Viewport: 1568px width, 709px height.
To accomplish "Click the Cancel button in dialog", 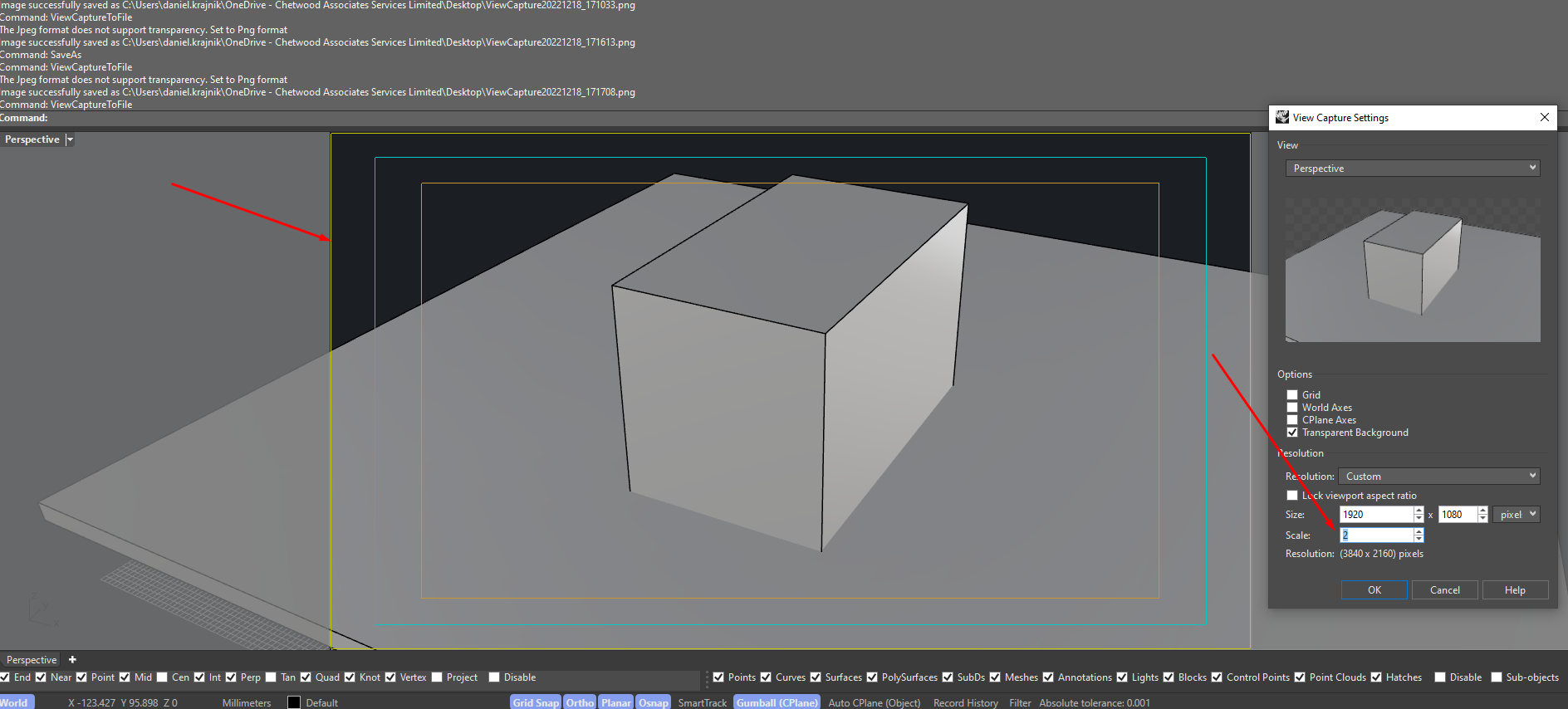I will [1444, 590].
